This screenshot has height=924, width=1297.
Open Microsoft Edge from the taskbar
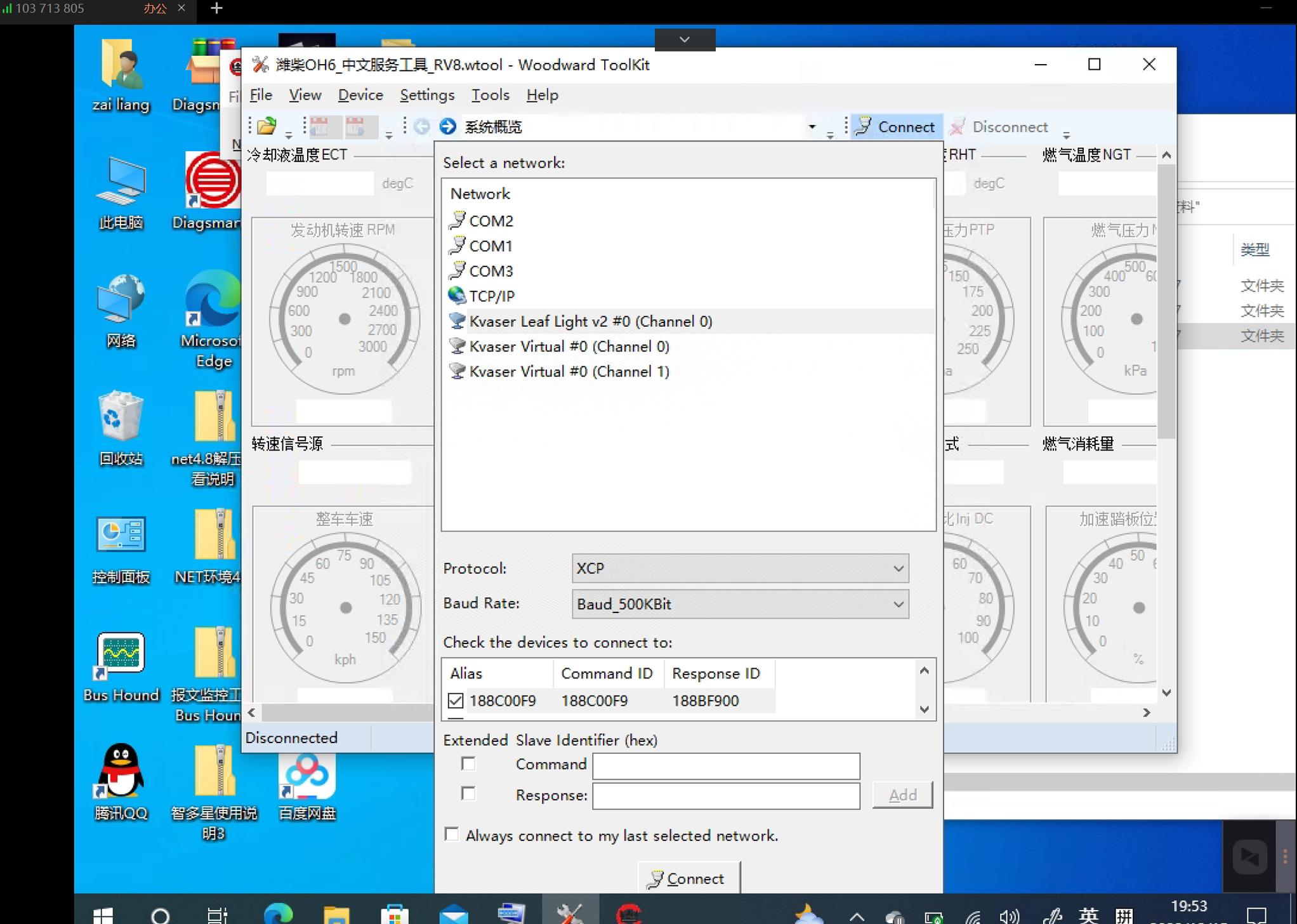pos(278,914)
